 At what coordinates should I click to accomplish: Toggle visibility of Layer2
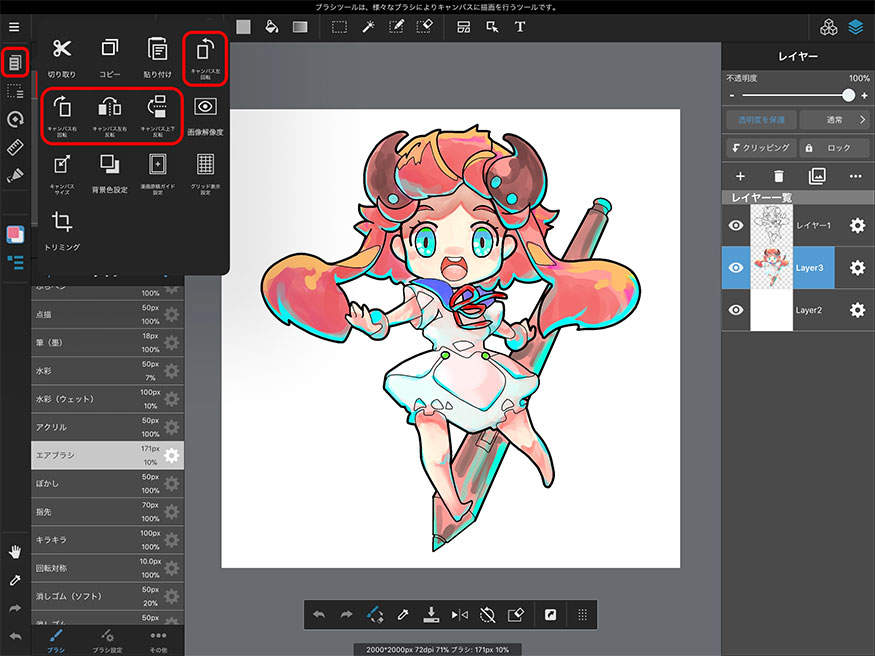pyautogui.click(x=736, y=310)
